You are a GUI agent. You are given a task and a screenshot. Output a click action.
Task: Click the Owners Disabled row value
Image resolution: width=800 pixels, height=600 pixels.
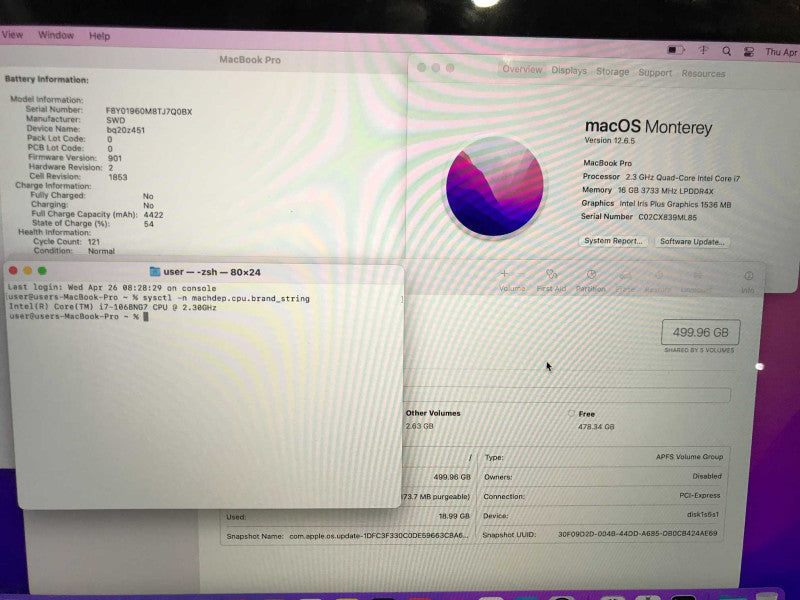tap(707, 476)
